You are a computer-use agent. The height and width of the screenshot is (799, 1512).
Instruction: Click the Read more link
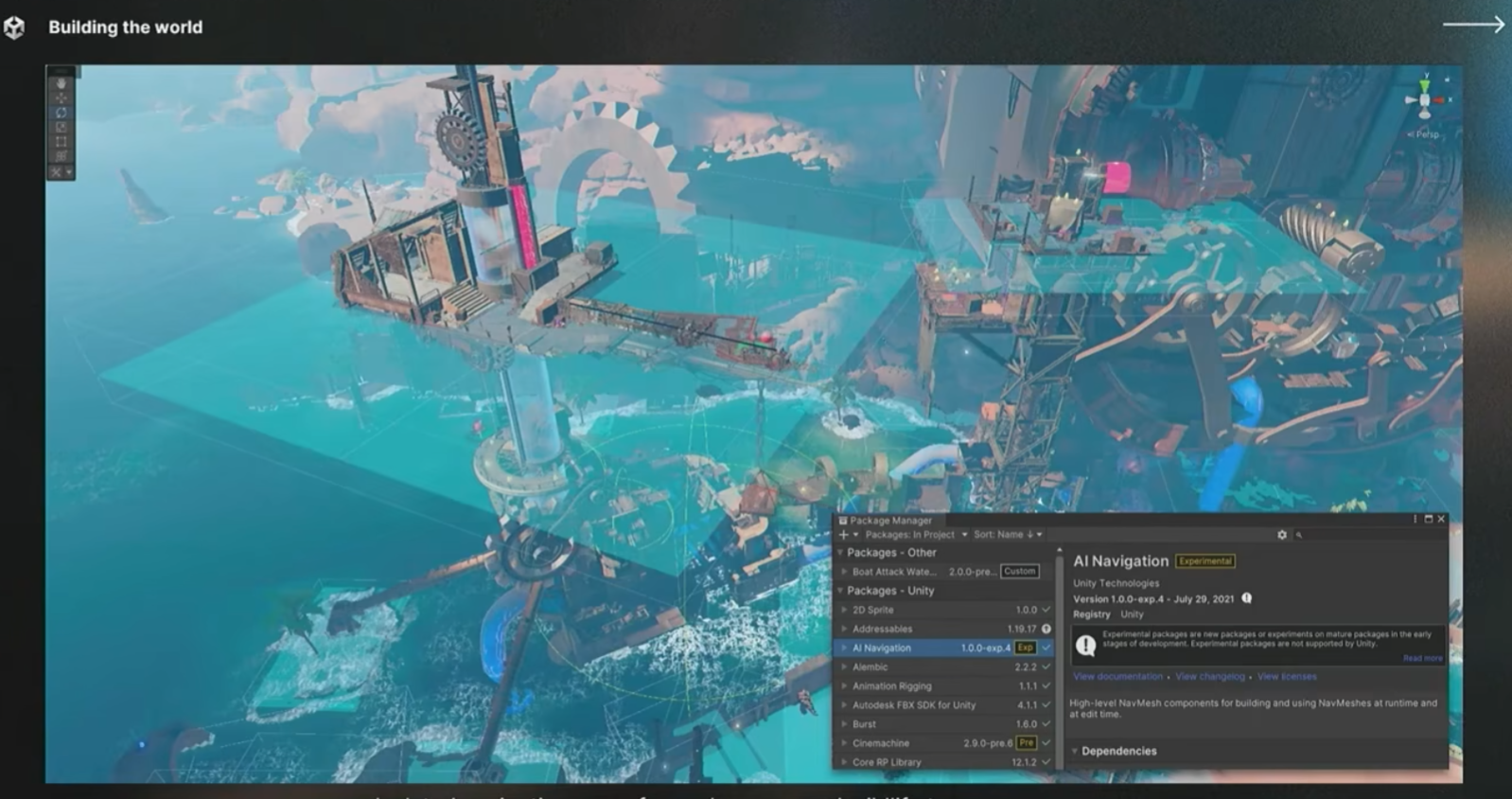pos(1423,658)
